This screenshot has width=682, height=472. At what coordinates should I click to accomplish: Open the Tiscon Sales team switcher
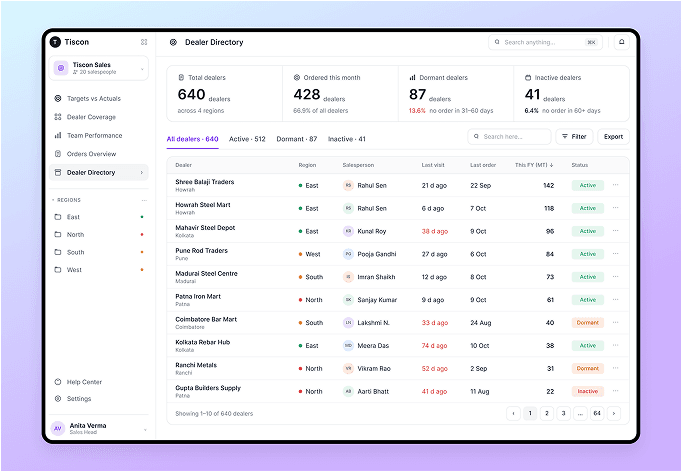[x=98, y=68]
